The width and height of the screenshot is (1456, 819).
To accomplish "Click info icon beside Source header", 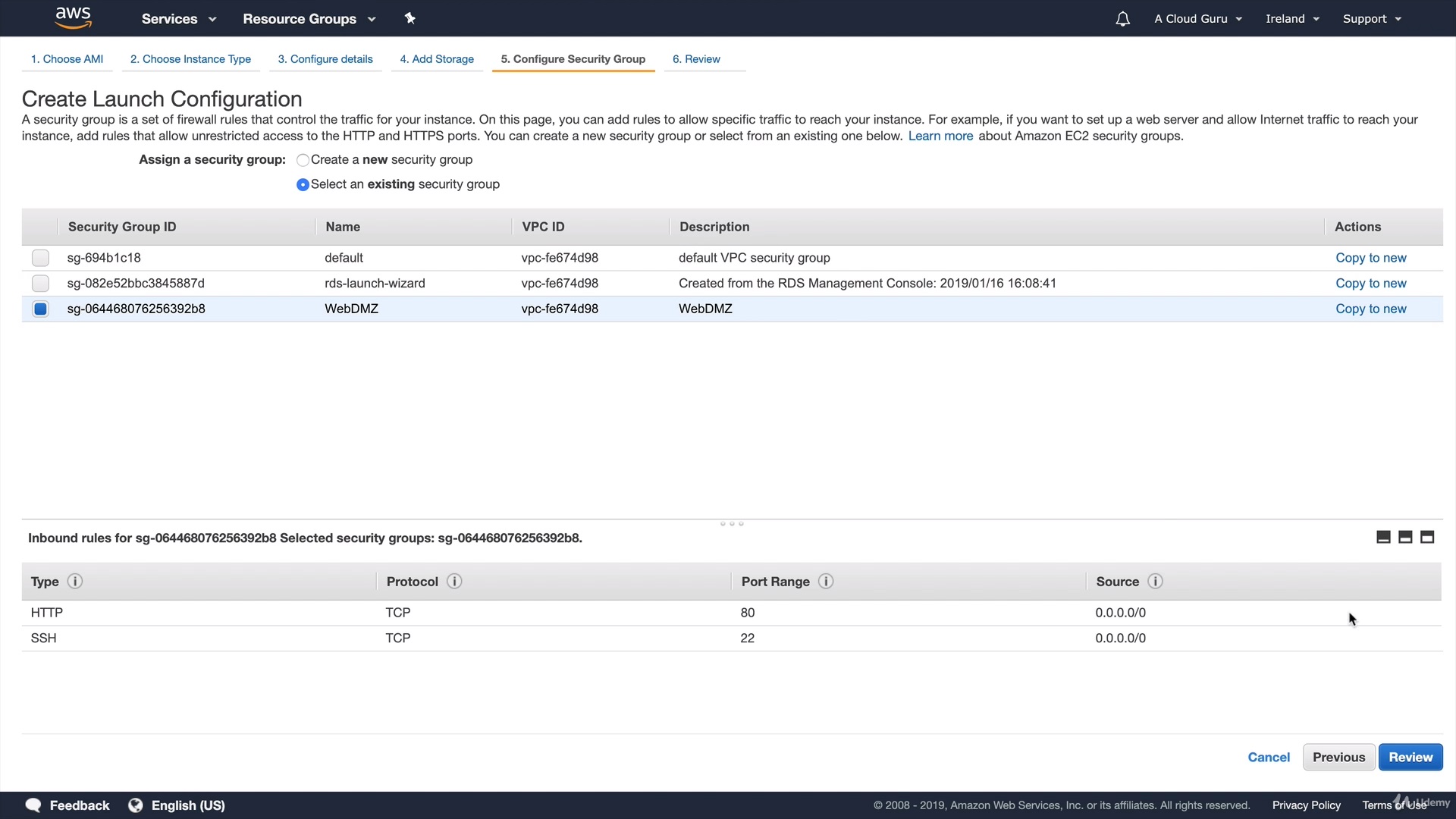I will [1155, 582].
